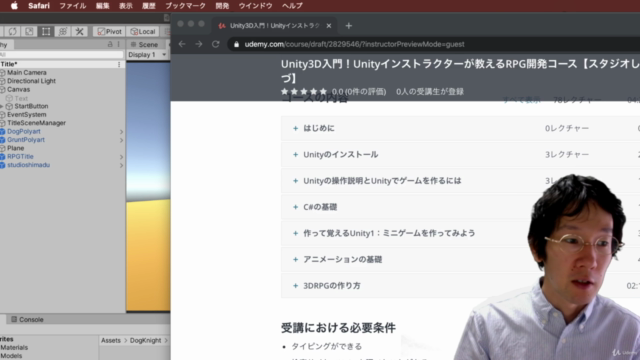
Task: Select studioshimadu prefab in Hierarchy
Action: pyautogui.click(x=29, y=165)
